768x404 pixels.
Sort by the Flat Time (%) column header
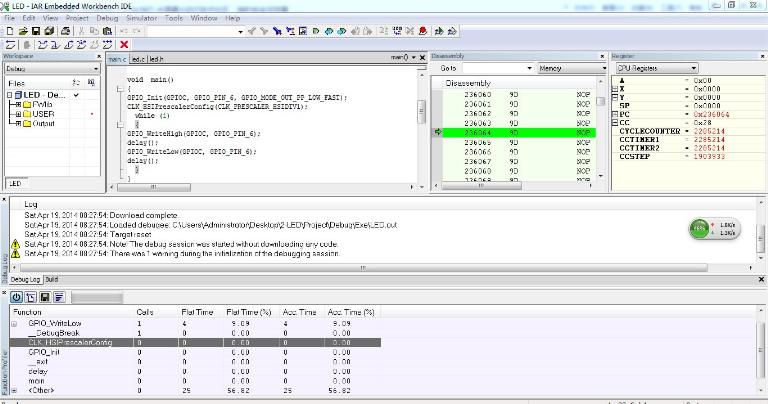(x=251, y=312)
